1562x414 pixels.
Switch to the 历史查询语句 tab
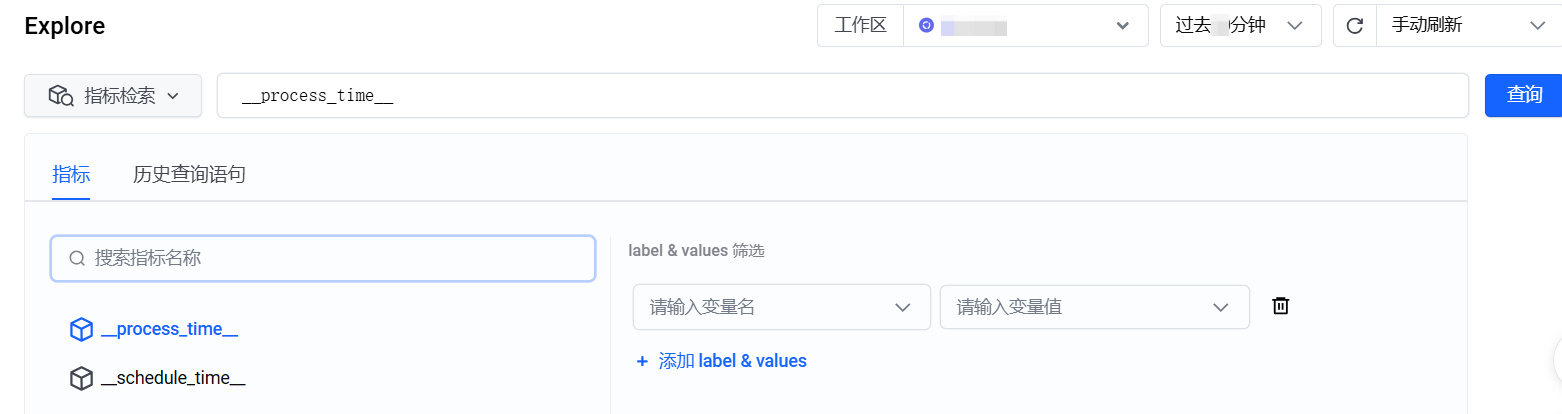pos(189,175)
